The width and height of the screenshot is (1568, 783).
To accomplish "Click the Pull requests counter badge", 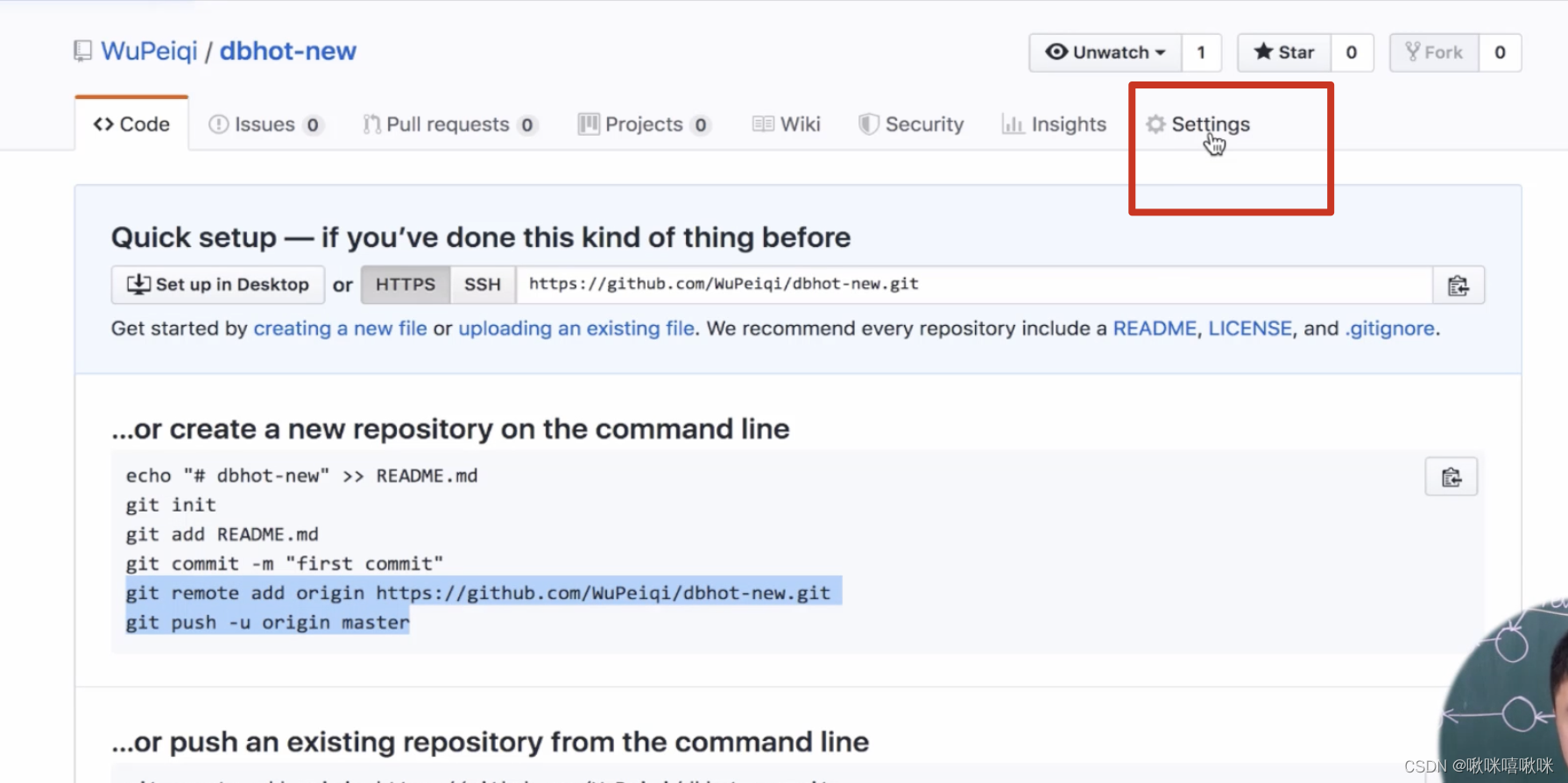I will point(526,125).
